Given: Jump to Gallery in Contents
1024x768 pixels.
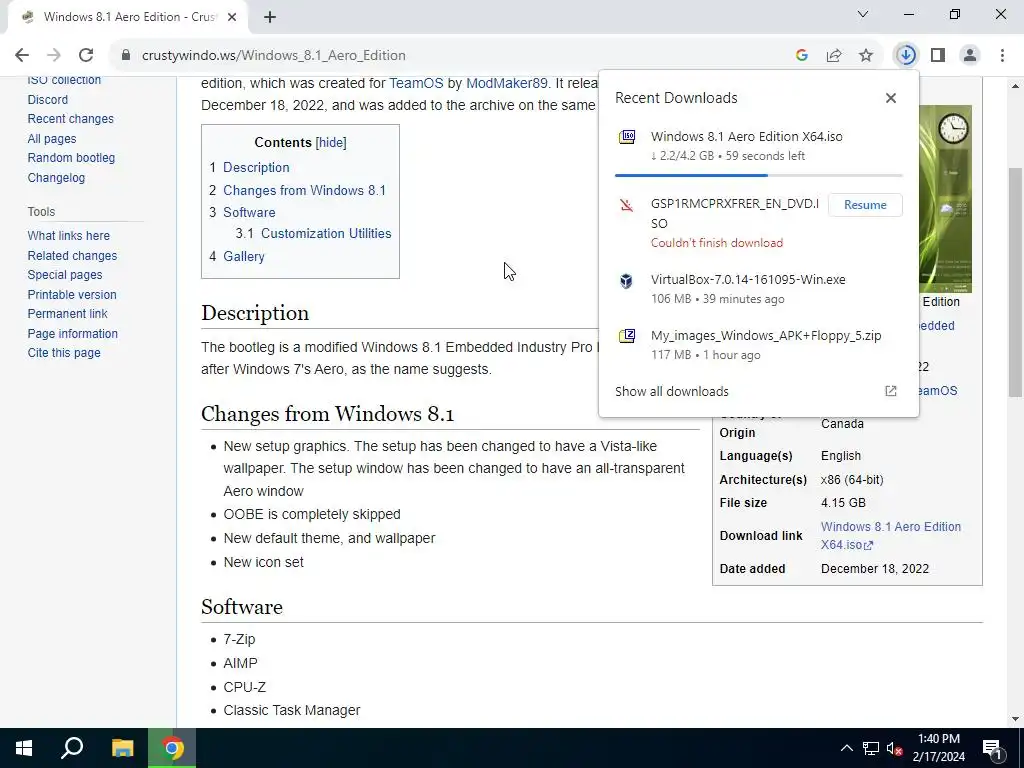Looking at the screenshot, I should point(244,256).
